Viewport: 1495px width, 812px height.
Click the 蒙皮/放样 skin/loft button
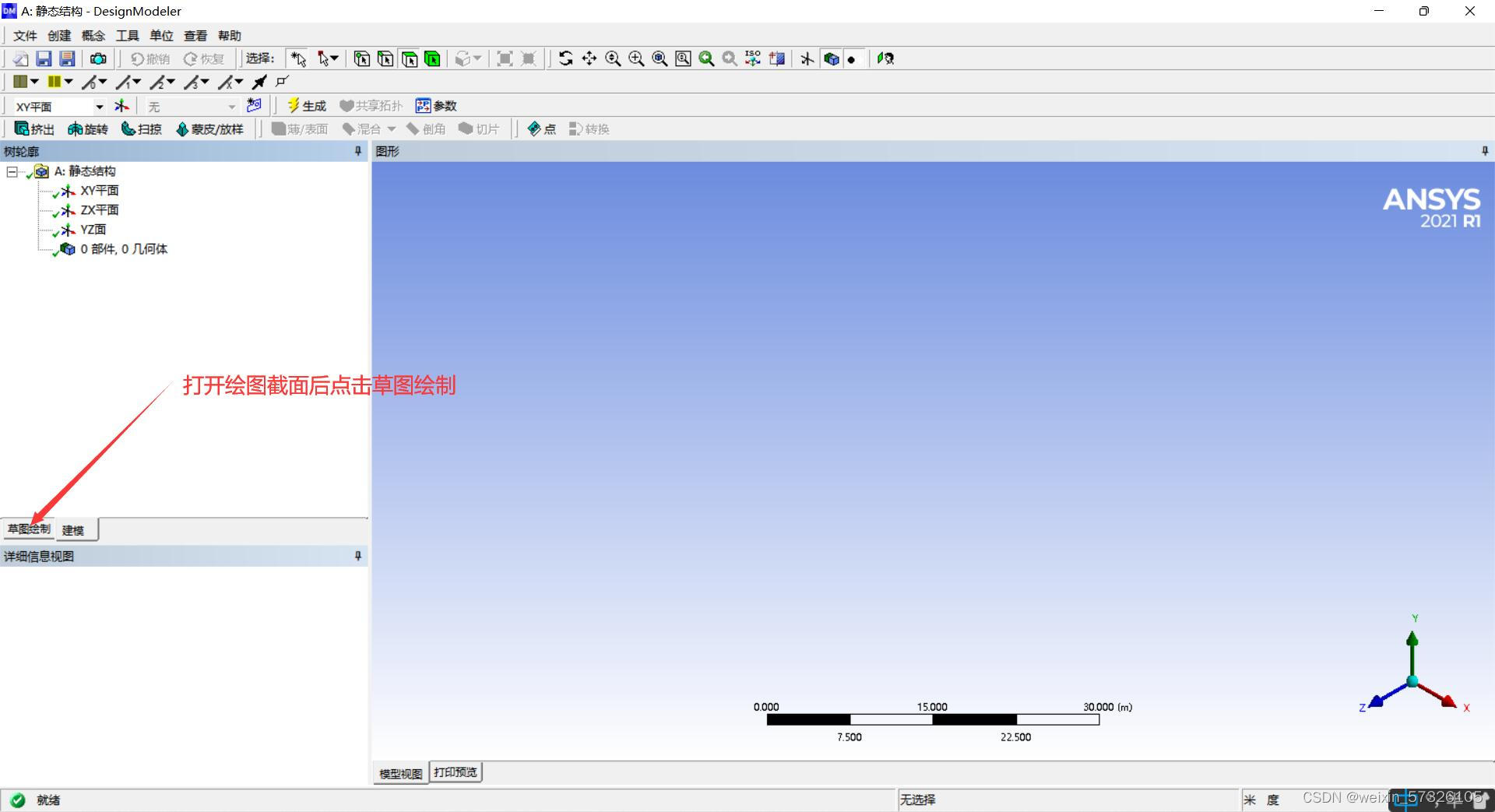(x=209, y=129)
